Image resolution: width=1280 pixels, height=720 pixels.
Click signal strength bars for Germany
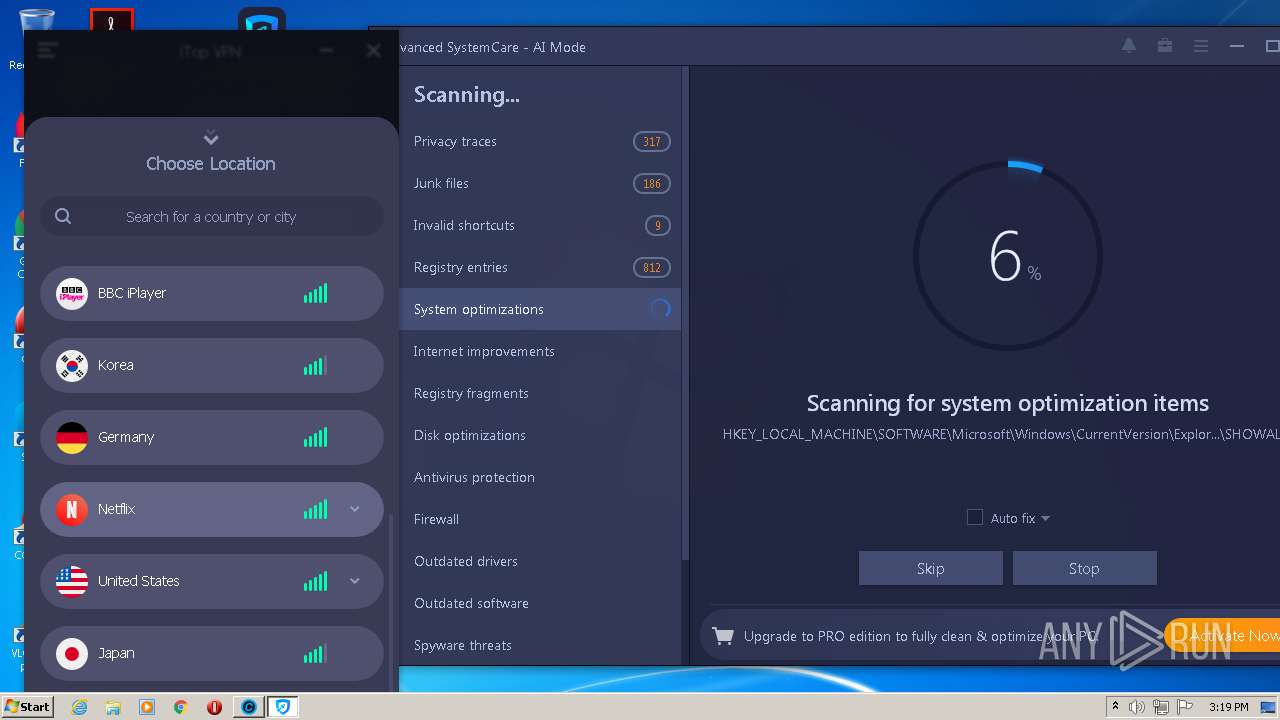(x=315, y=437)
